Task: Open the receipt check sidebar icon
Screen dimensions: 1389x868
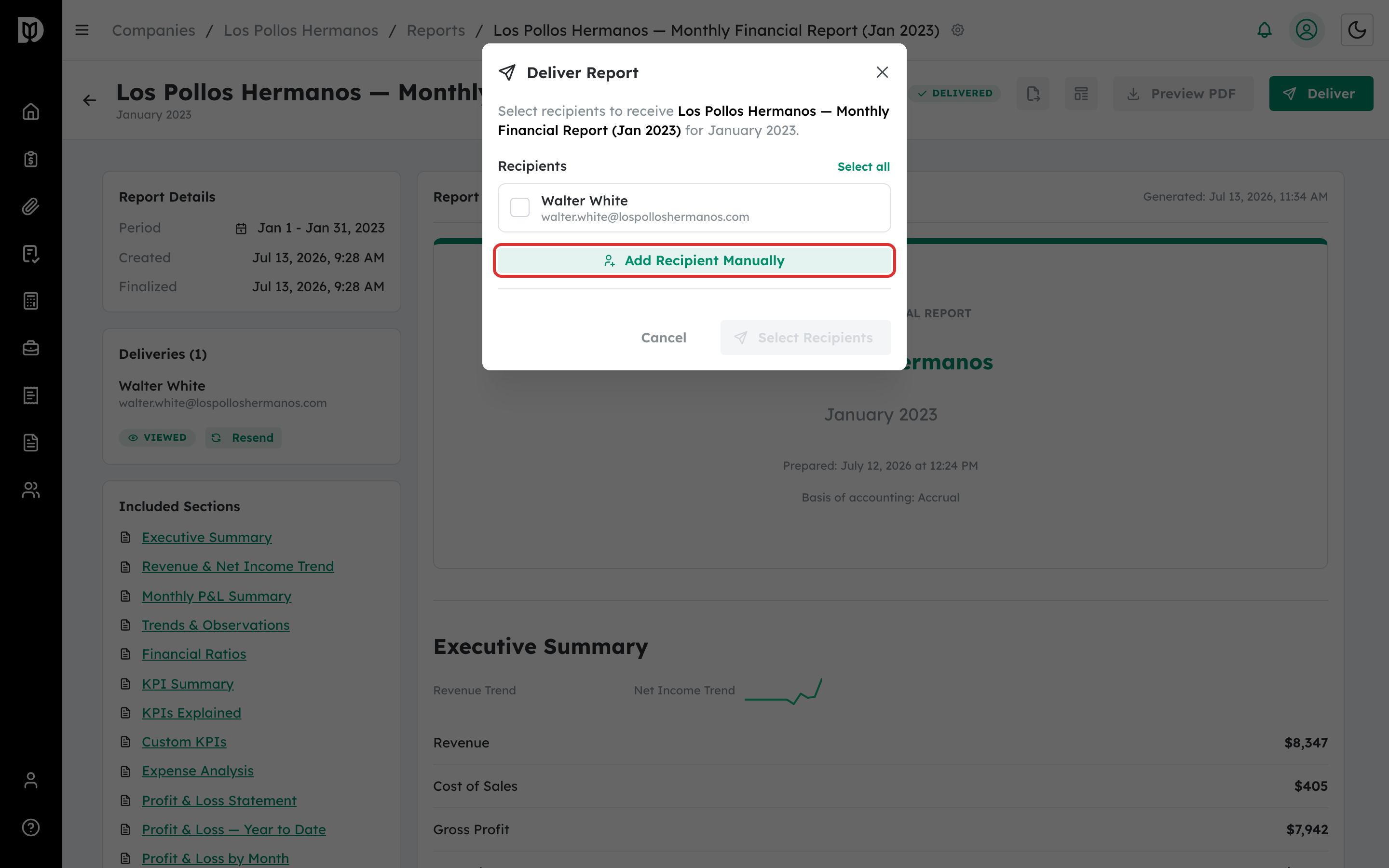Action: (30, 254)
